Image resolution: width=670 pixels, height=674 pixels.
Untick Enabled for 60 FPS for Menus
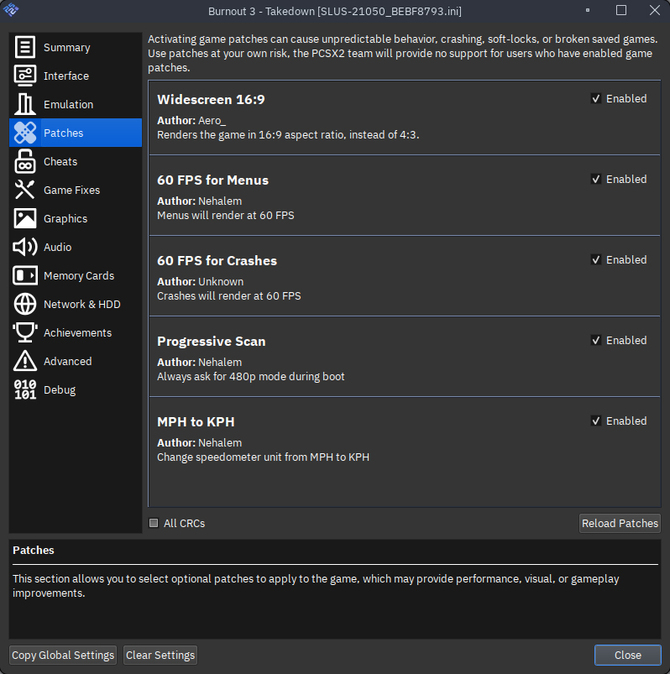pyautogui.click(x=596, y=179)
